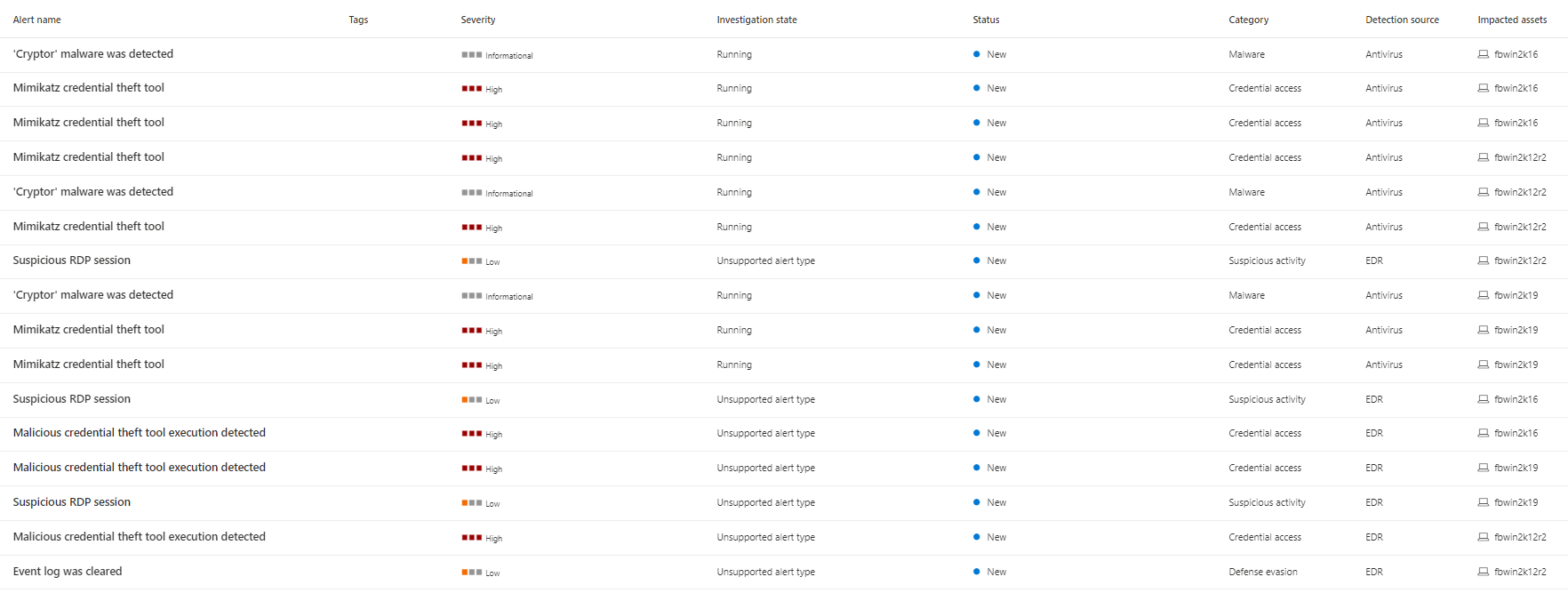Screen dimensions: 1568x593
Task: Sort by the Severity column header
Action: tap(478, 20)
